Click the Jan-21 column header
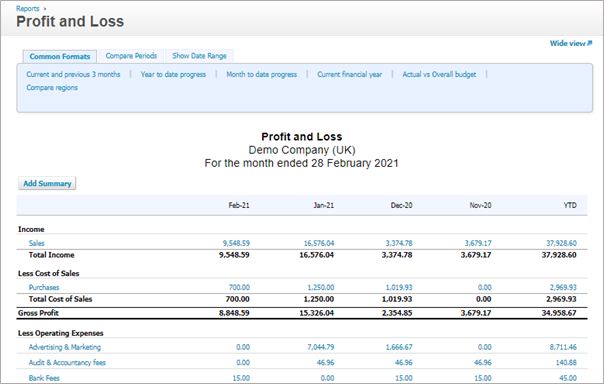The width and height of the screenshot is (604, 384). pyautogui.click(x=324, y=205)
